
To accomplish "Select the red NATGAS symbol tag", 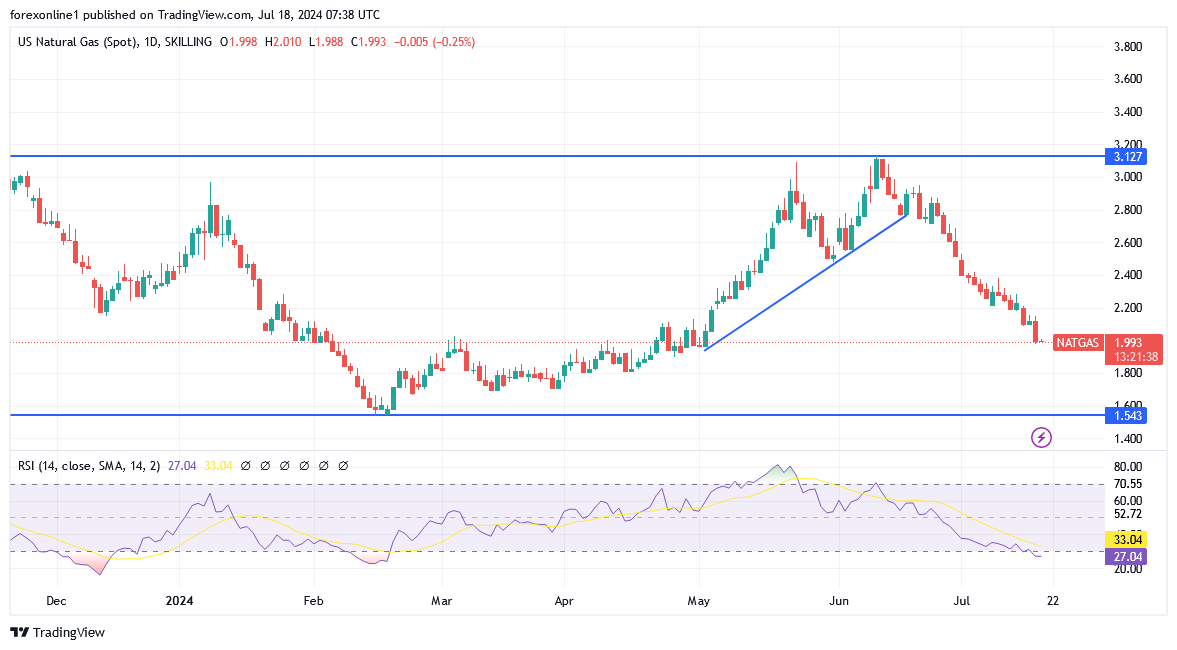I will pos(1078,343).
